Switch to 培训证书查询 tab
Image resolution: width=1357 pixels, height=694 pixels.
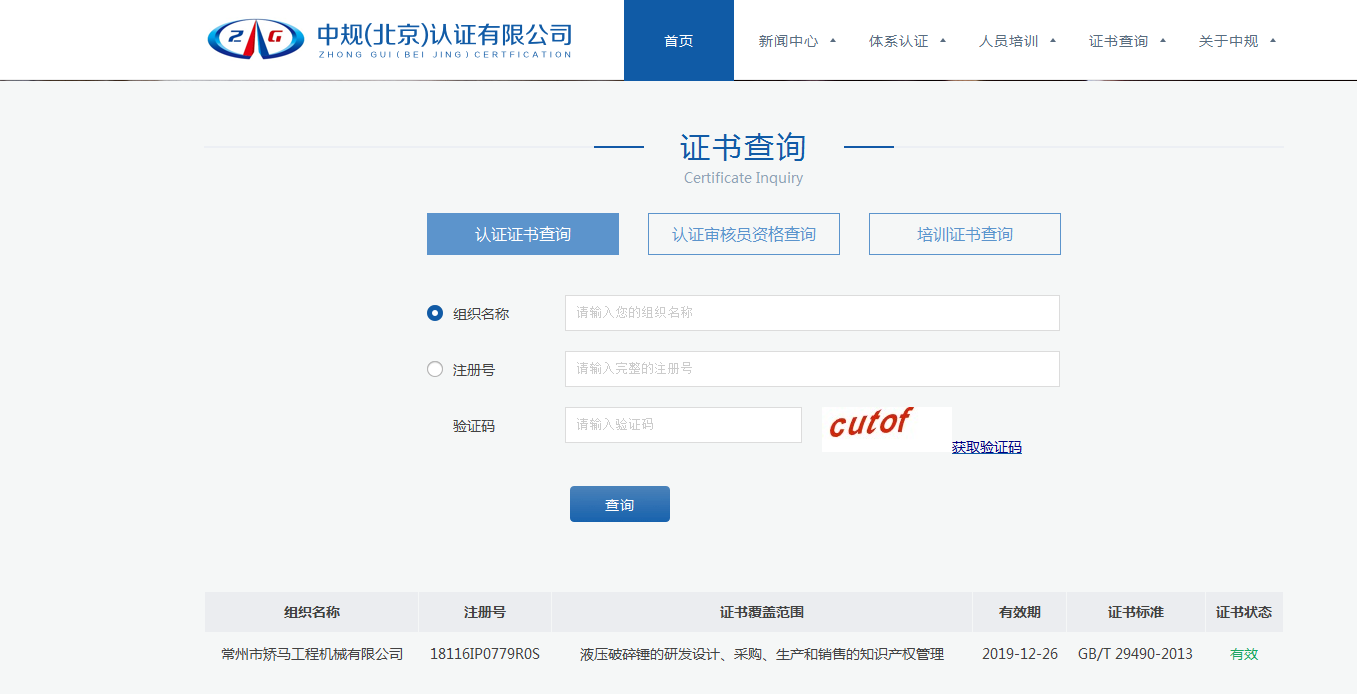pyautogui.click(x=964, y=234)
